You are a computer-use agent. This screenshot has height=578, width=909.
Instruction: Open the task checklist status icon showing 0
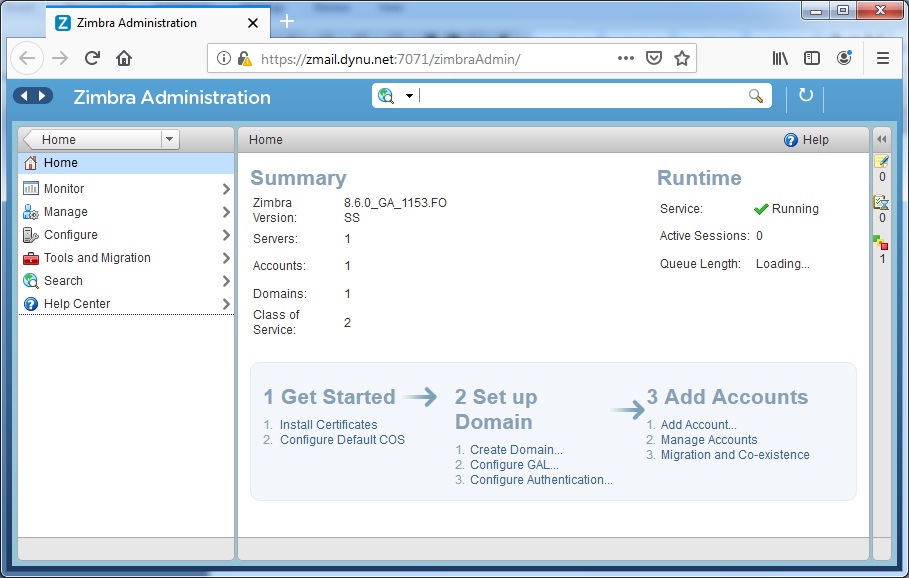point(882,202)
